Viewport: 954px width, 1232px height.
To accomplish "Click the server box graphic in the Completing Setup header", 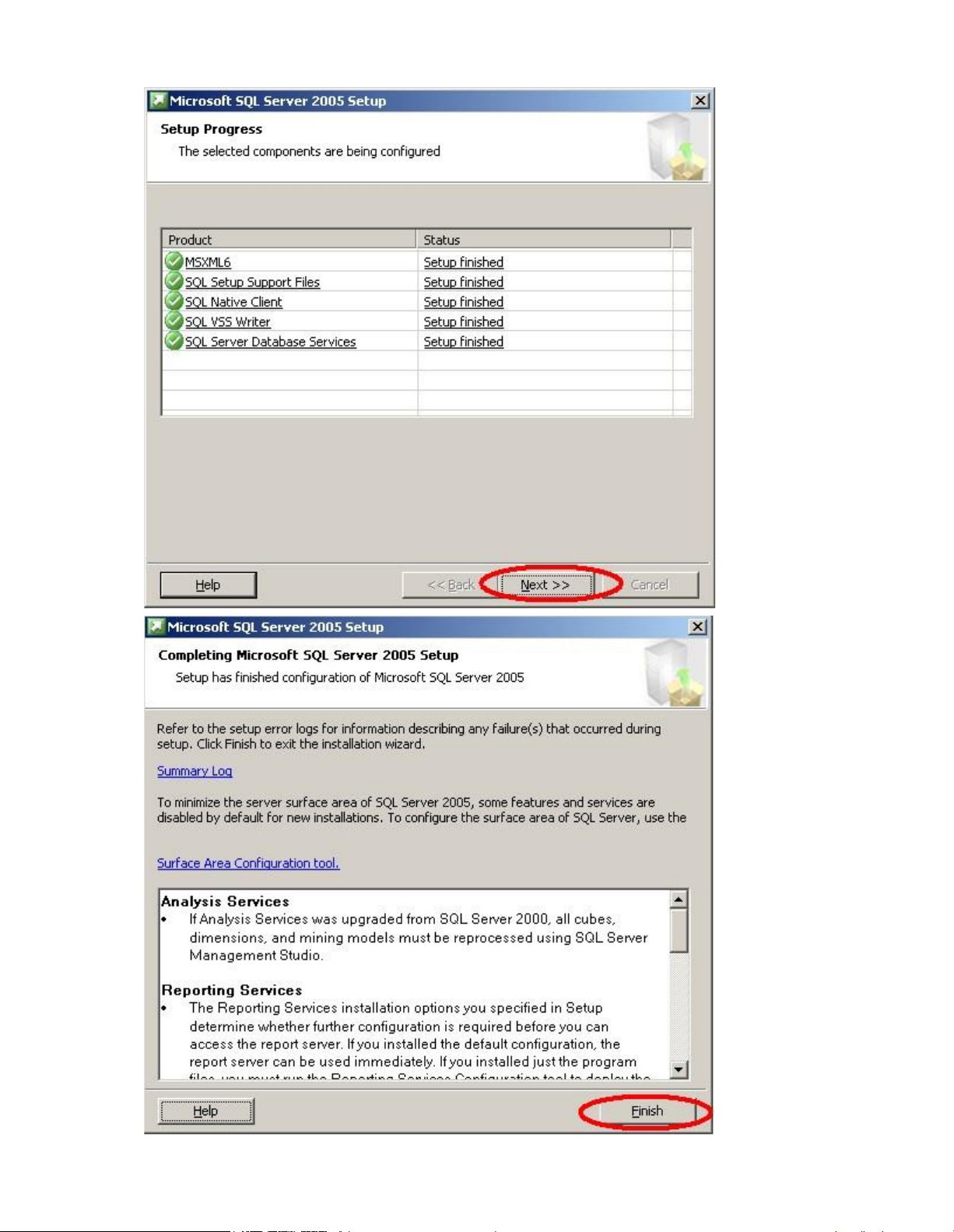I will (675, 673).
